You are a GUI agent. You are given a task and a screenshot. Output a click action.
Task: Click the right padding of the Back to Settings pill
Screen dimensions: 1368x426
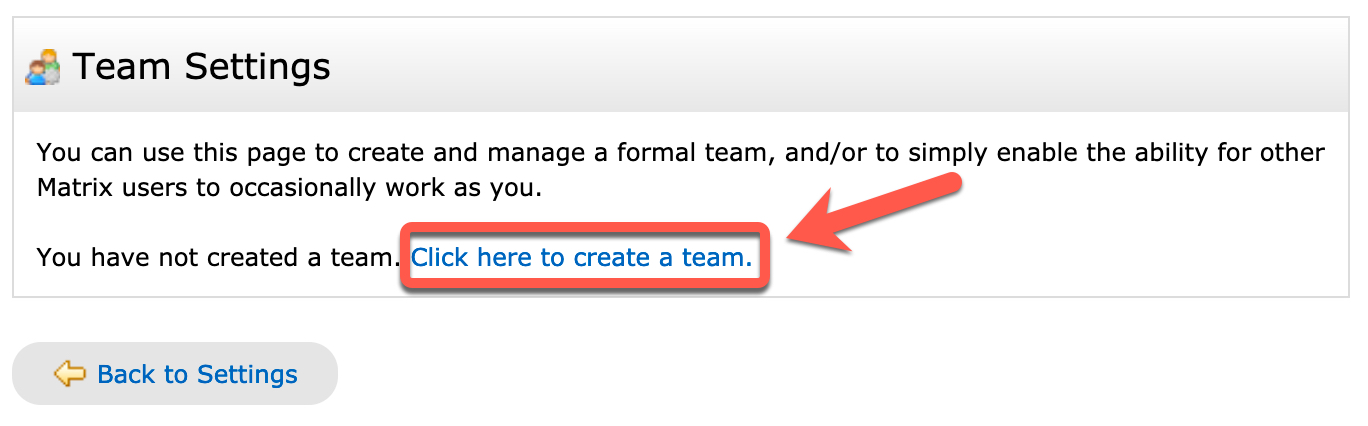coord(319,375)
